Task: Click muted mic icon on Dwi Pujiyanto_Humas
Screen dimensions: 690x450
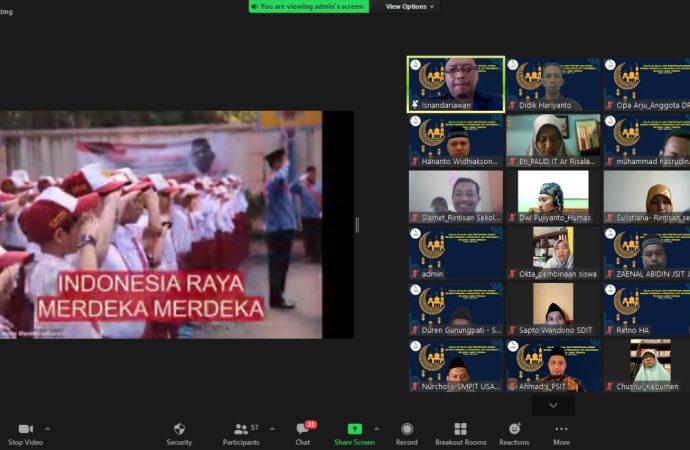Action: (x=512, y=218)
